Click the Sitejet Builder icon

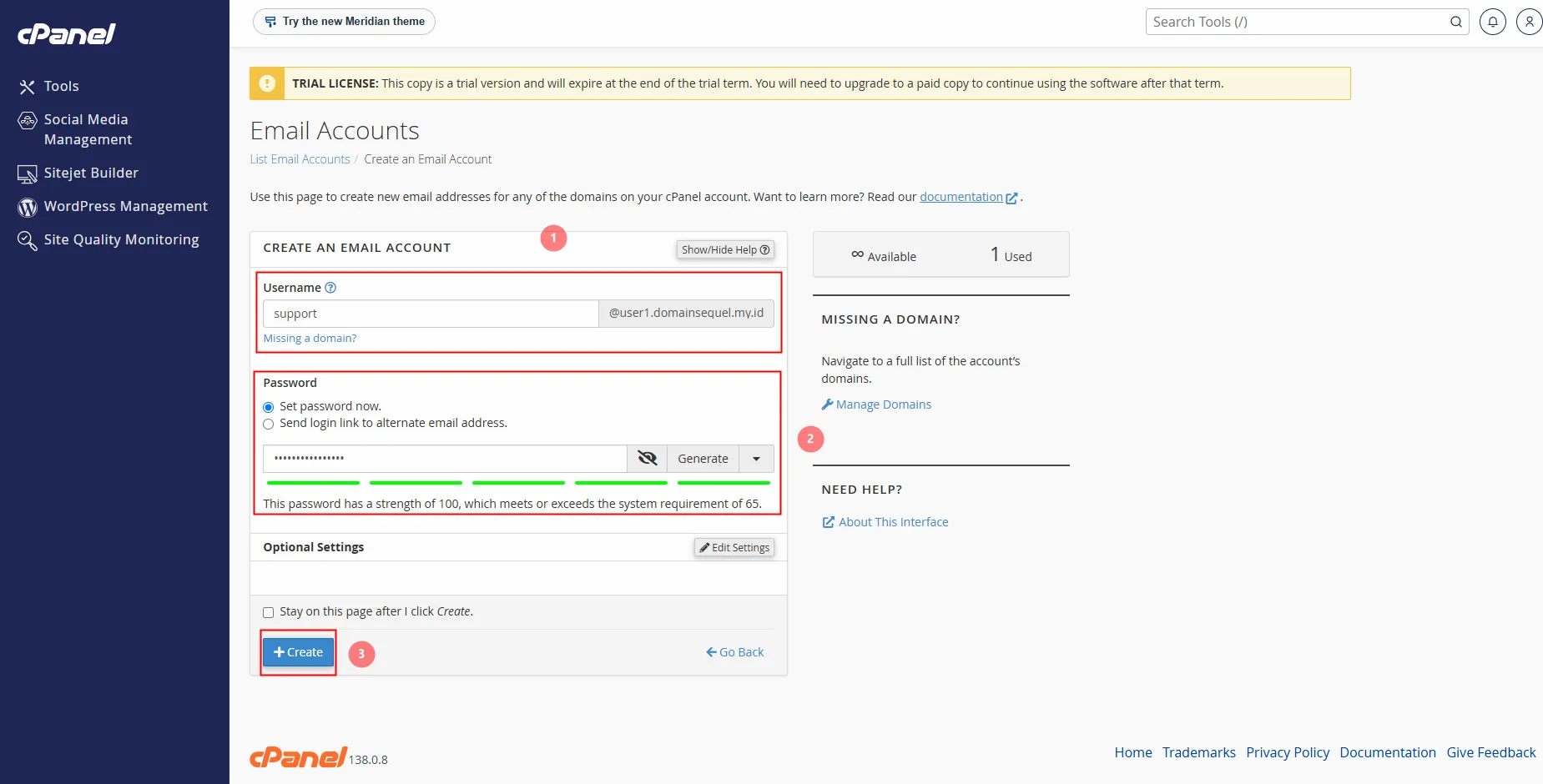click(28, 173)
